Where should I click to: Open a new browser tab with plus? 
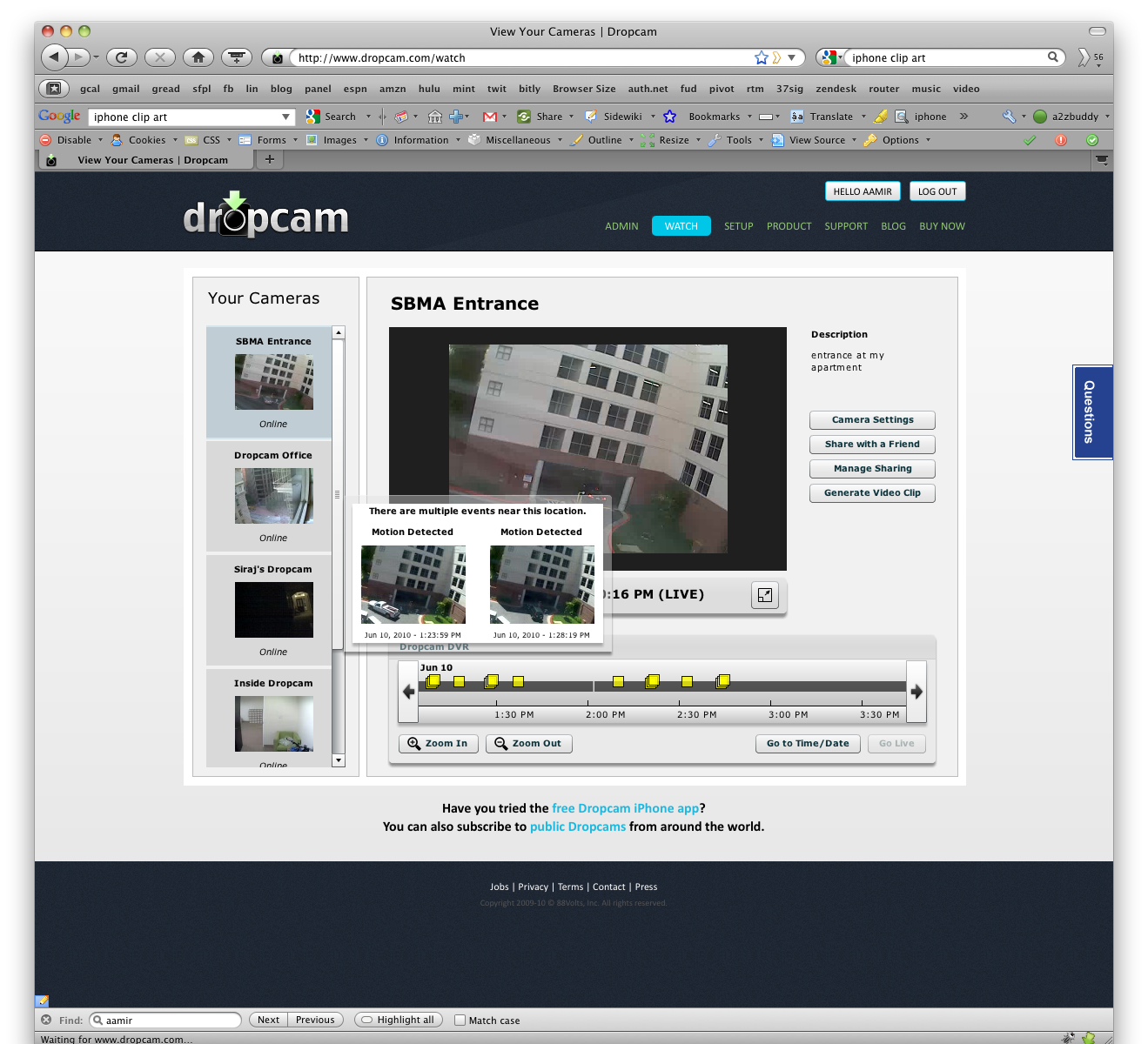(x=270, y=159)
